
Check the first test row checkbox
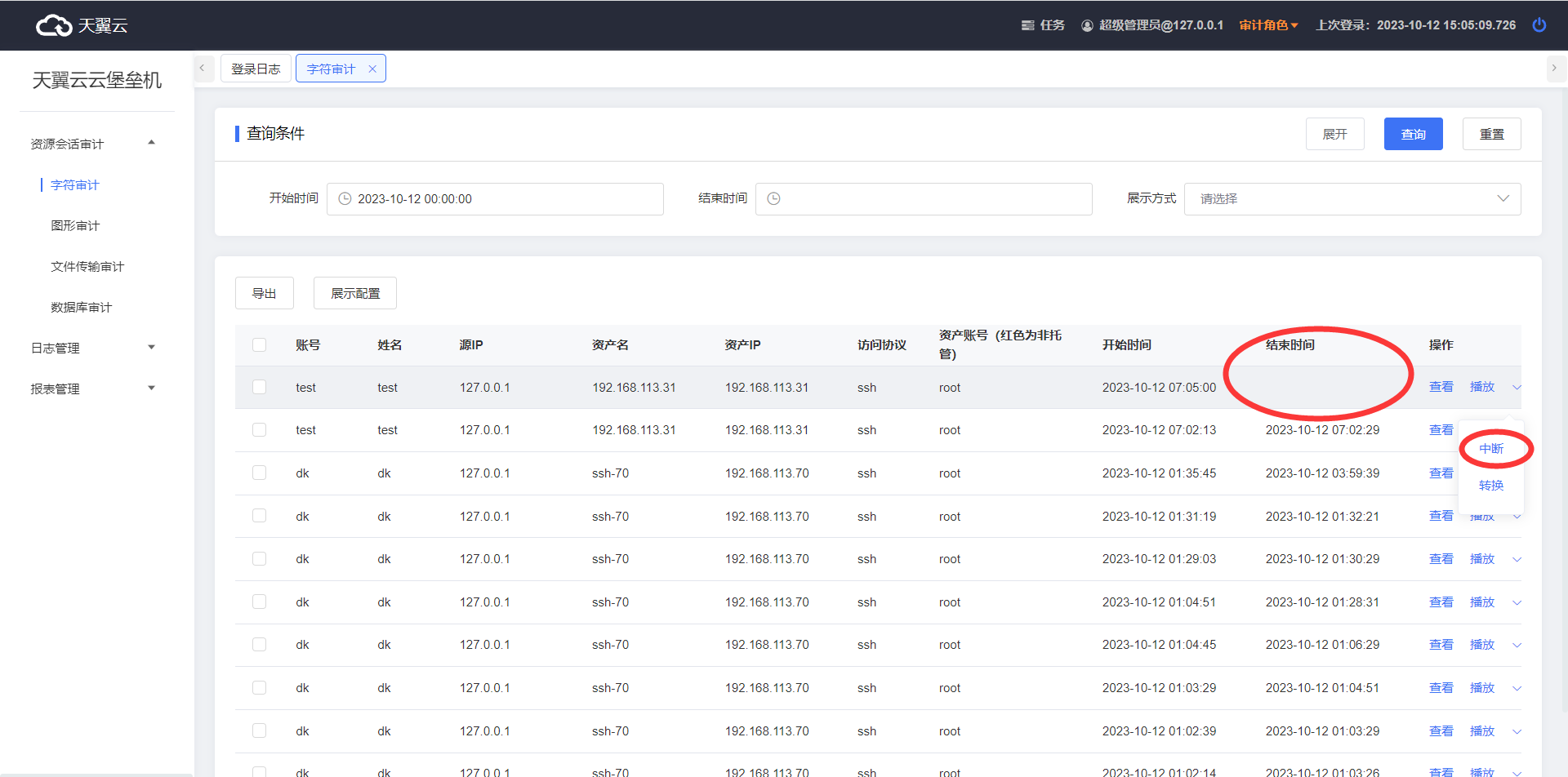tap(260, 388)
